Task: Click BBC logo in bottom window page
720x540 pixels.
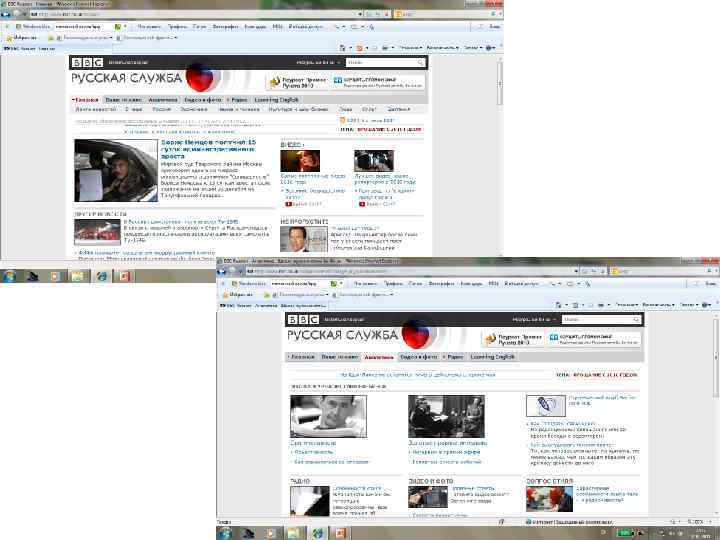Action: pyautogui.click(x=303, y=320)
